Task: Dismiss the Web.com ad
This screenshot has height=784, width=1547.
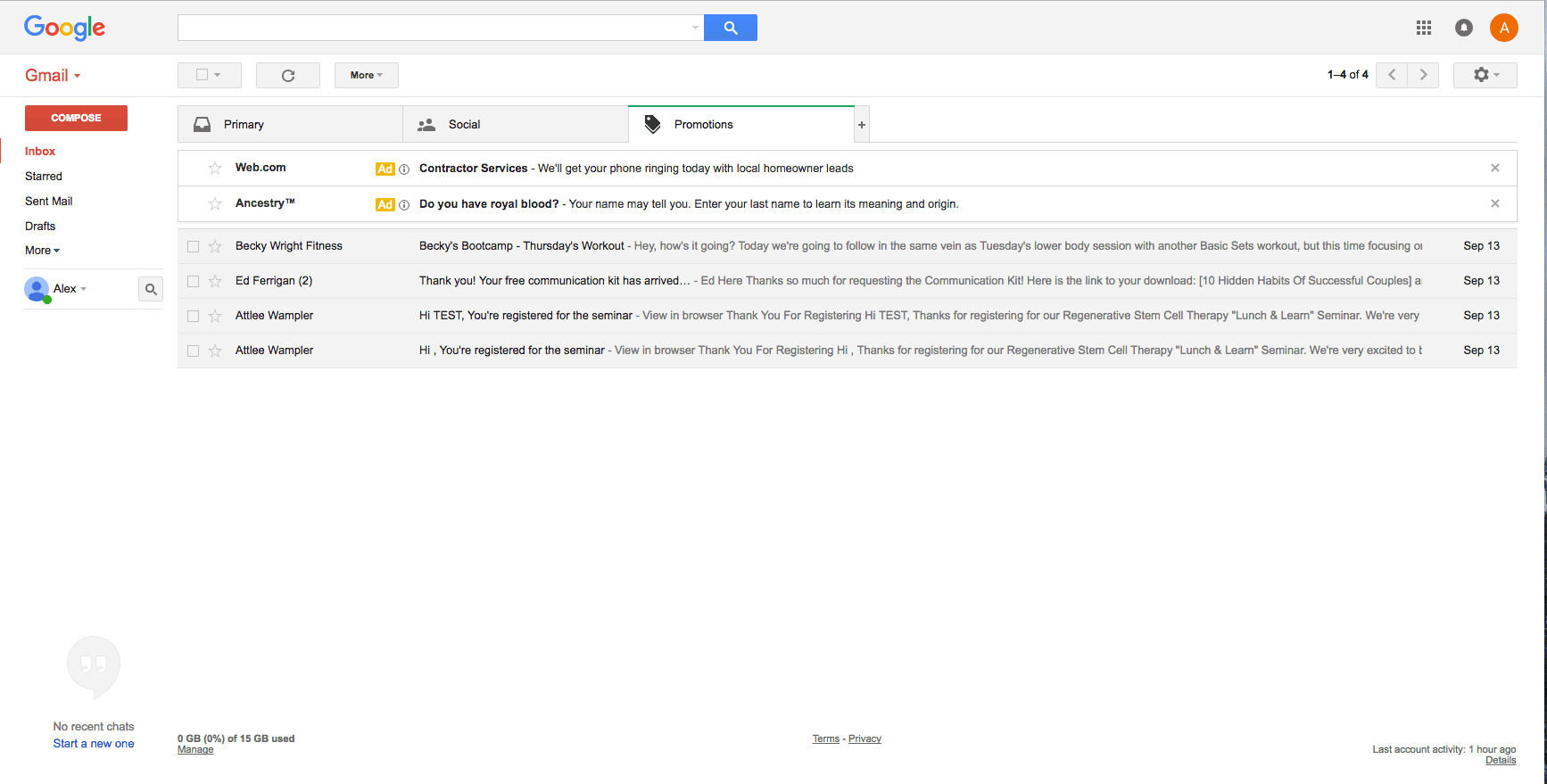Action: (1494, 168)
